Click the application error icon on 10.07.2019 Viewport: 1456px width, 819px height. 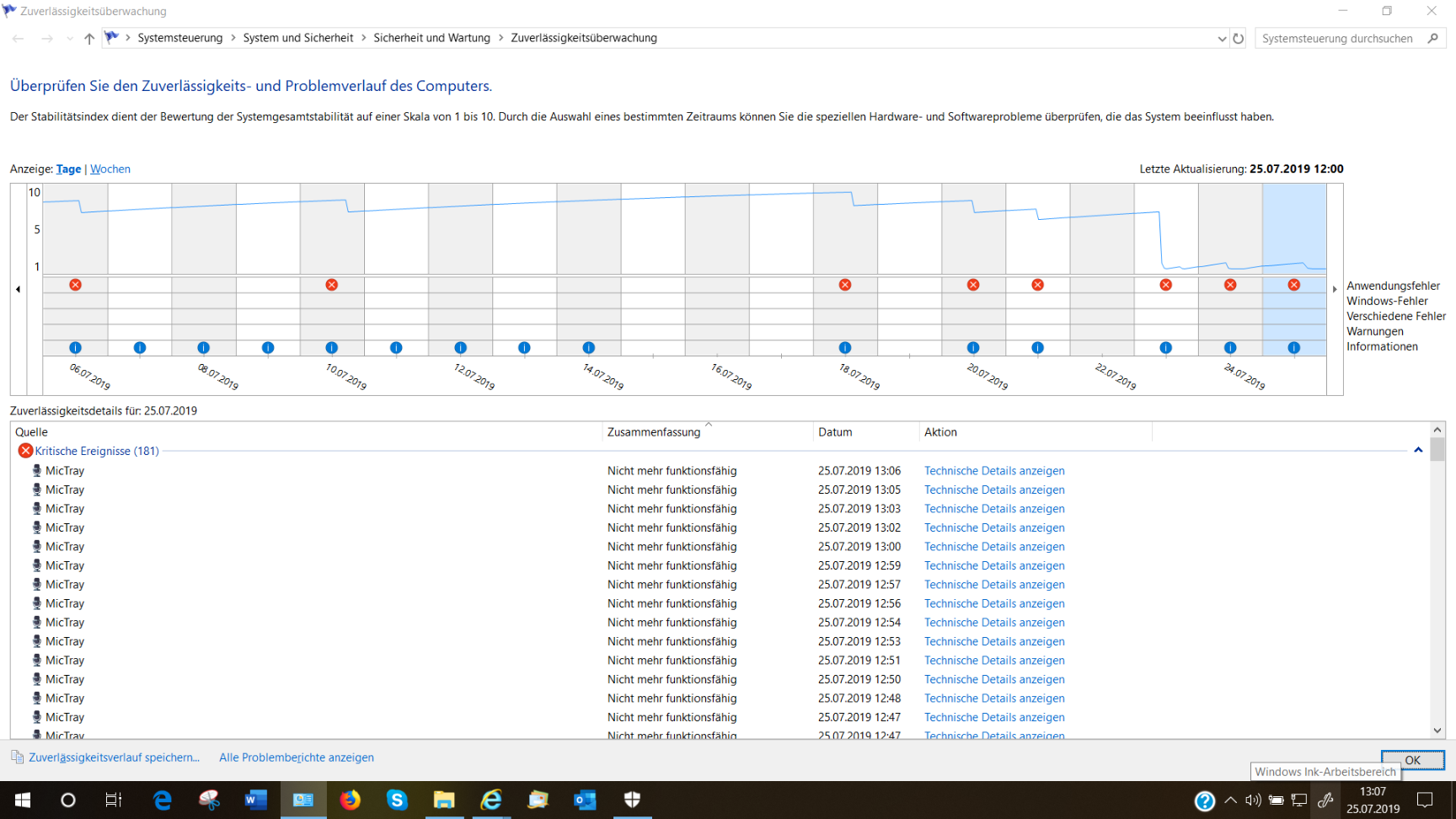tap(332, 285)
